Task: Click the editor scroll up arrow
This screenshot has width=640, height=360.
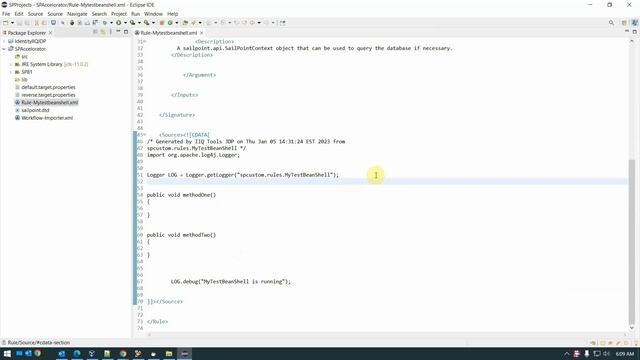Action: [x=632, y=41]
